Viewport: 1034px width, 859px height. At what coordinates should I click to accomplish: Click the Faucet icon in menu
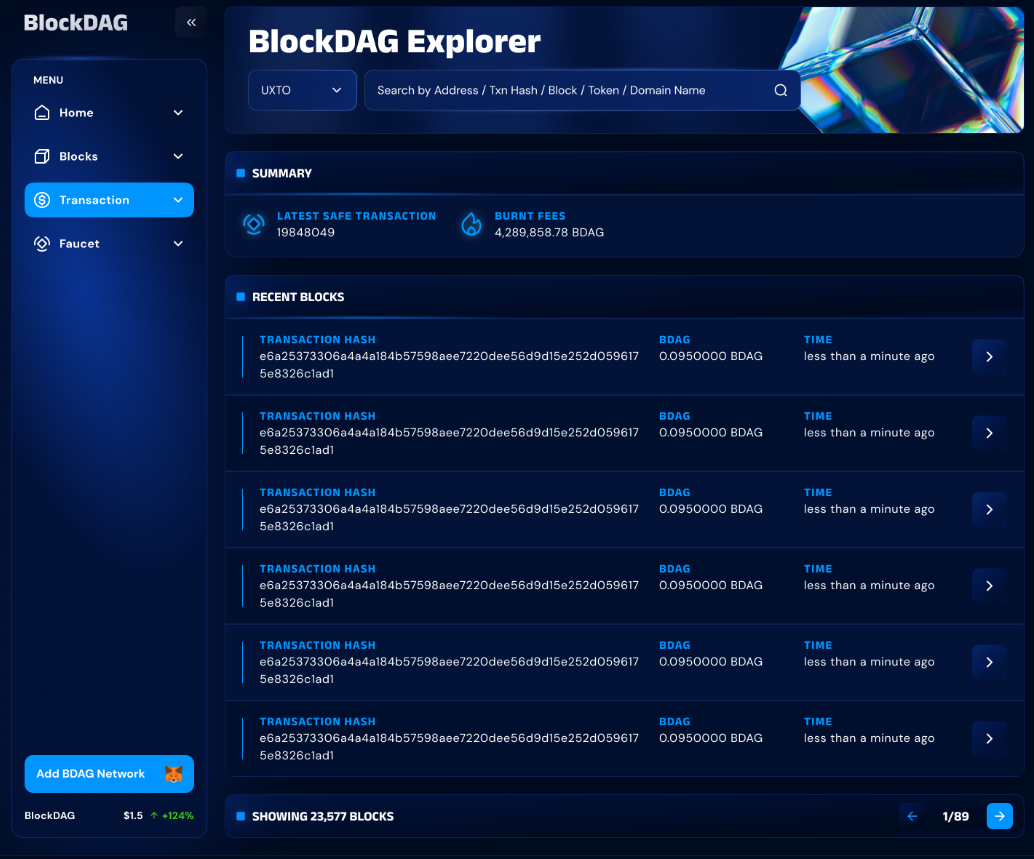42,243
